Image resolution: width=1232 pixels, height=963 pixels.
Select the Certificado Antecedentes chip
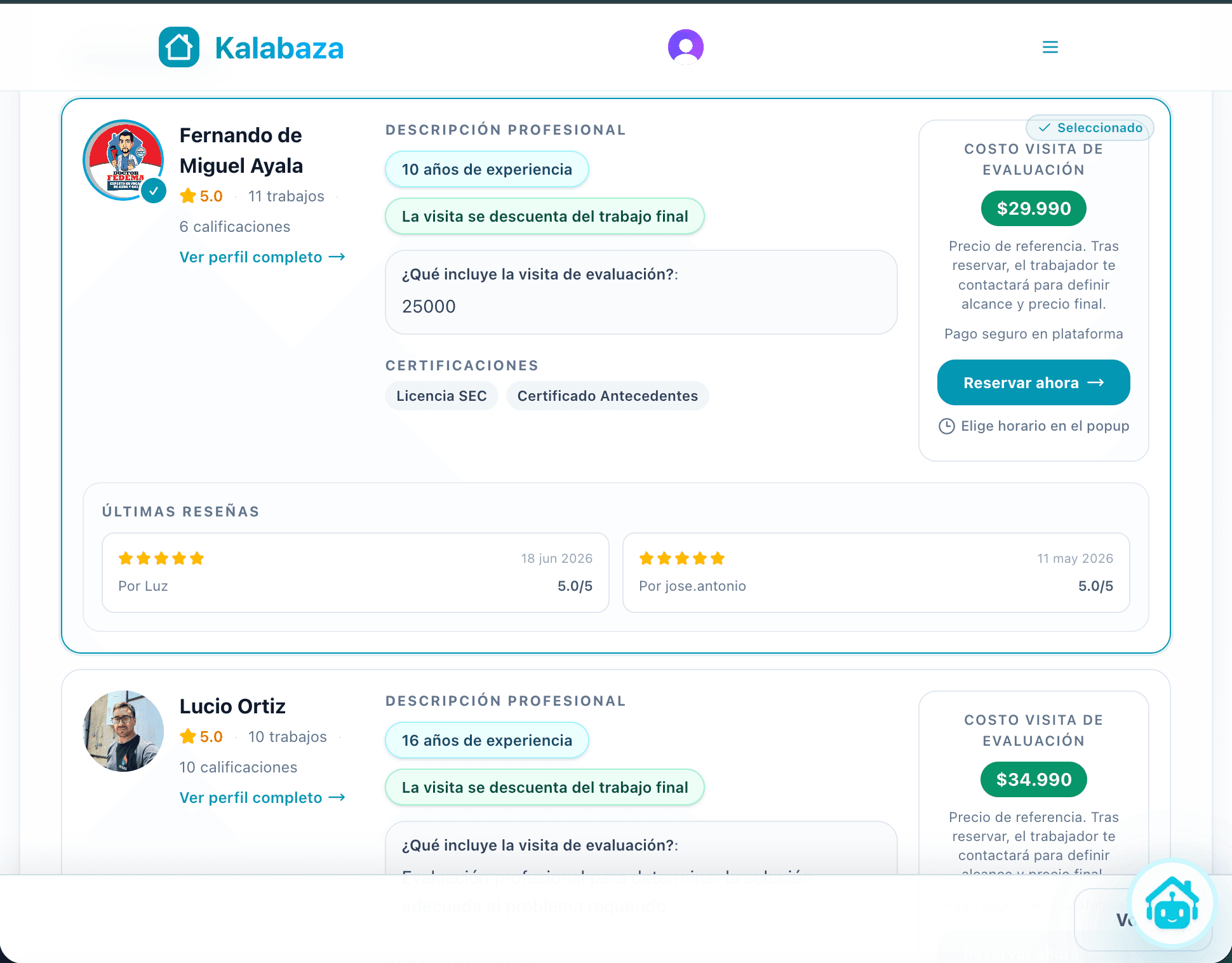coord(608,396)
